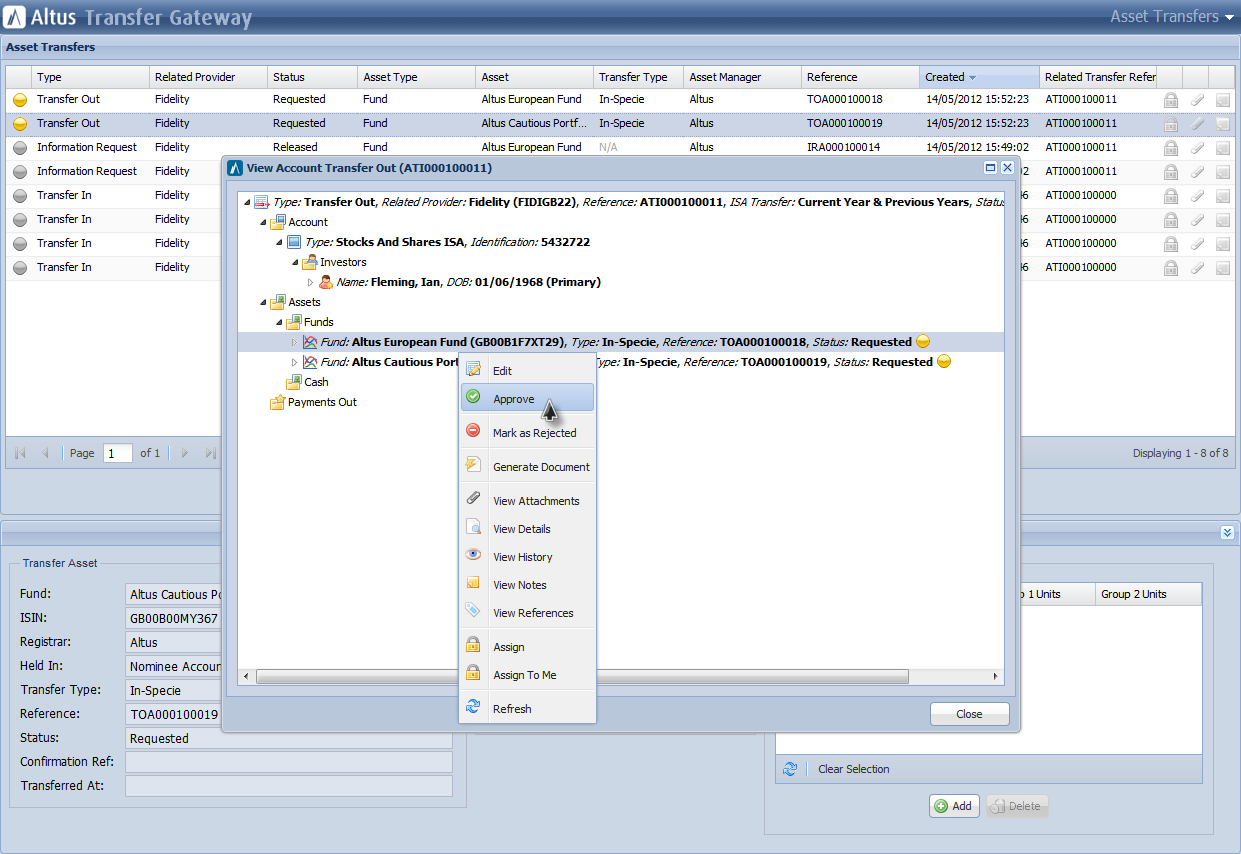Click the notes icon in row IRA000100014
This screenshot has height=854, width=1241.
coord(1222,148)
